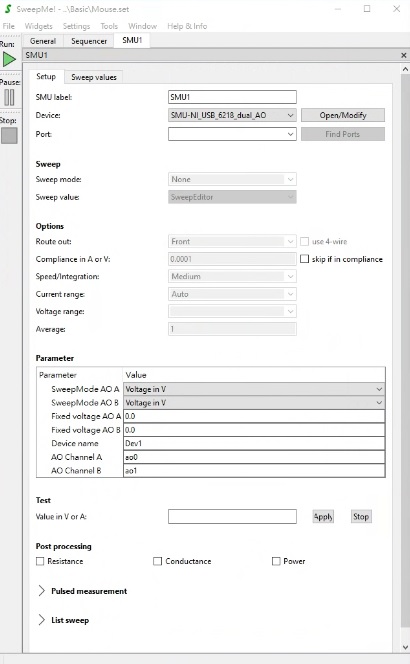Start the measurement with green Run arrow

pos(9,59)
